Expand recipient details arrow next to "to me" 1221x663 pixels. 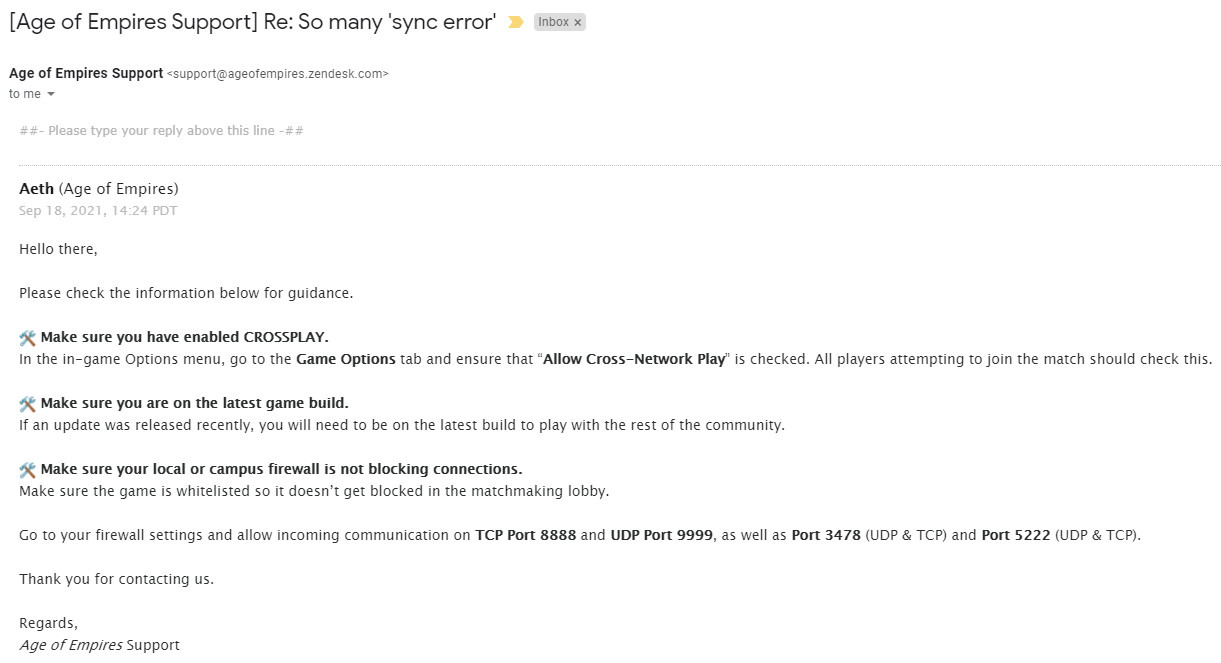point(51,94)
